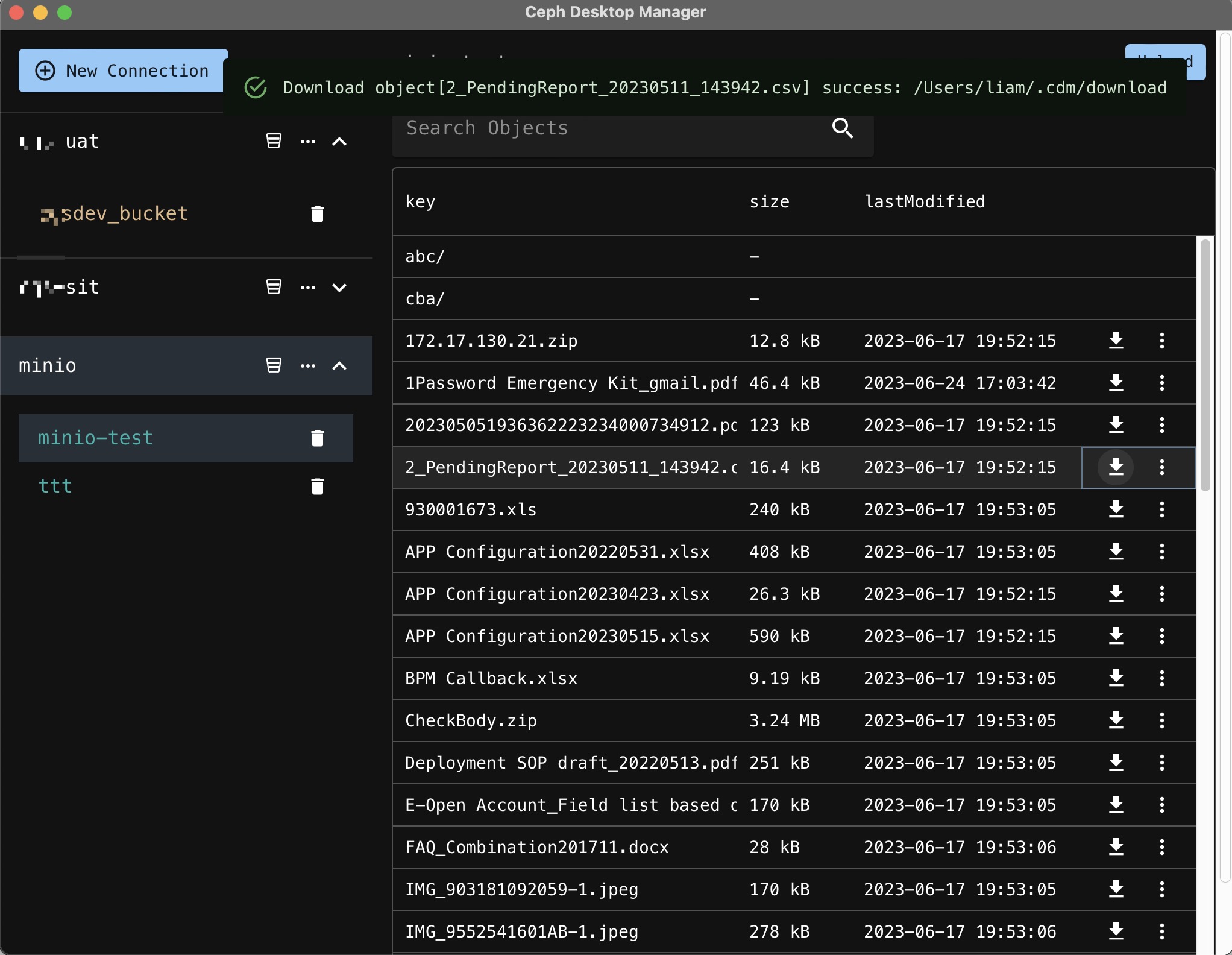Open more menu for 930001673.xls
Screen dimensions: 1232x955
coord(1161,509)
